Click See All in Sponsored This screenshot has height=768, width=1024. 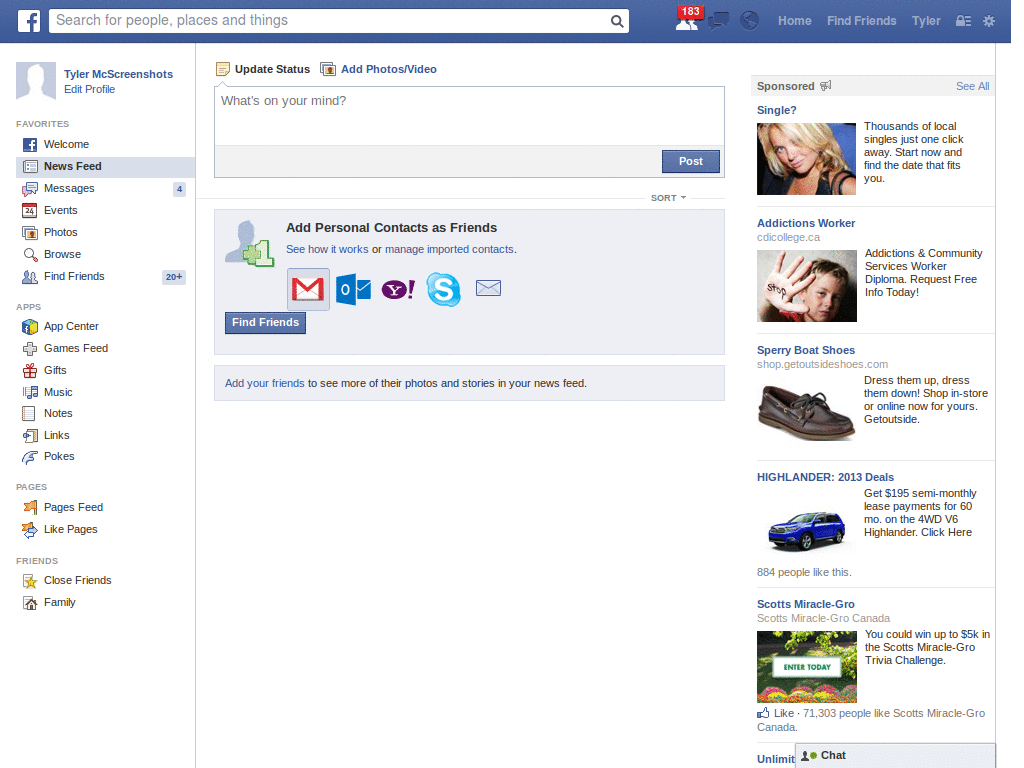[x=972, y=86]
